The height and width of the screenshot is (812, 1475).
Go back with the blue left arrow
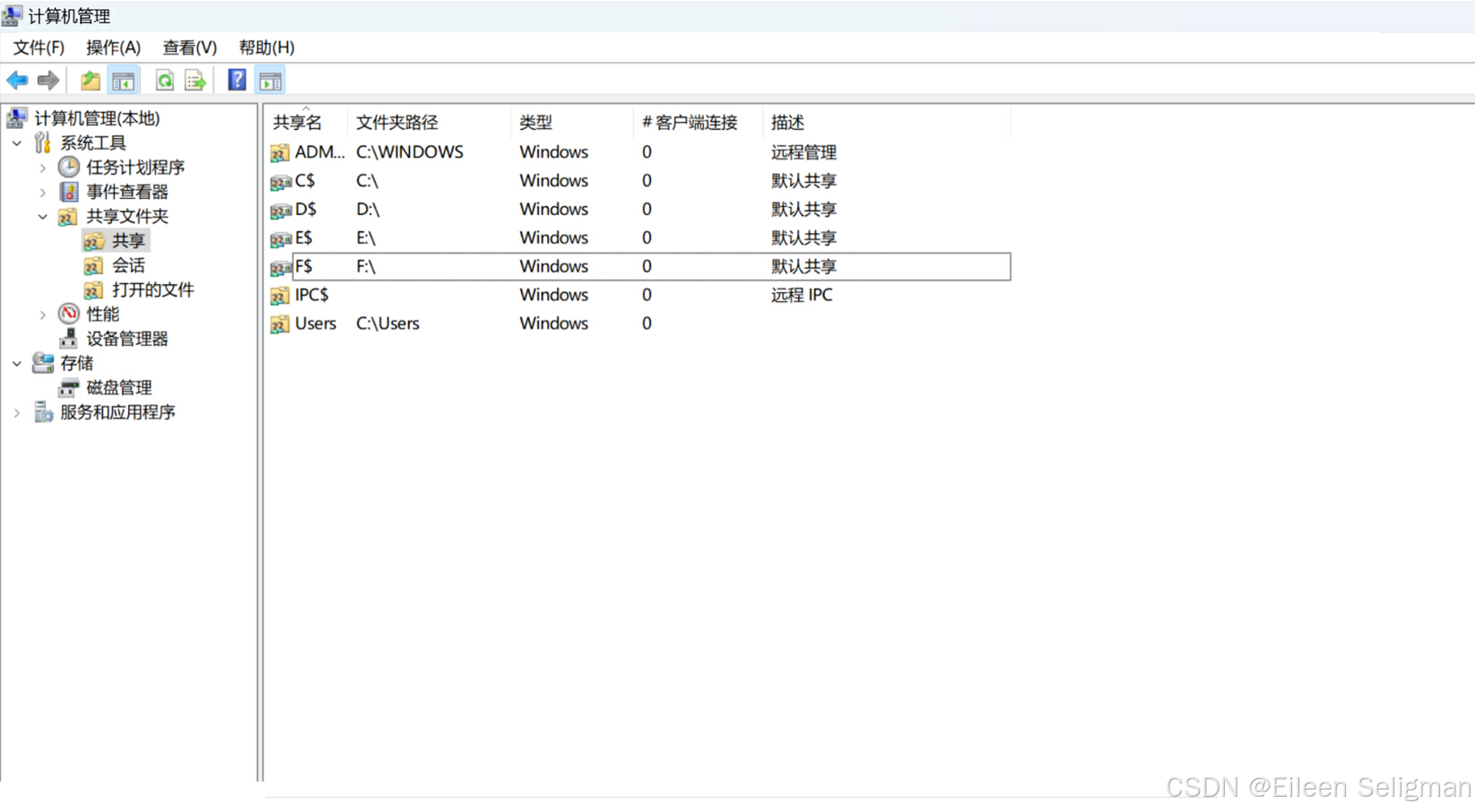17,81
